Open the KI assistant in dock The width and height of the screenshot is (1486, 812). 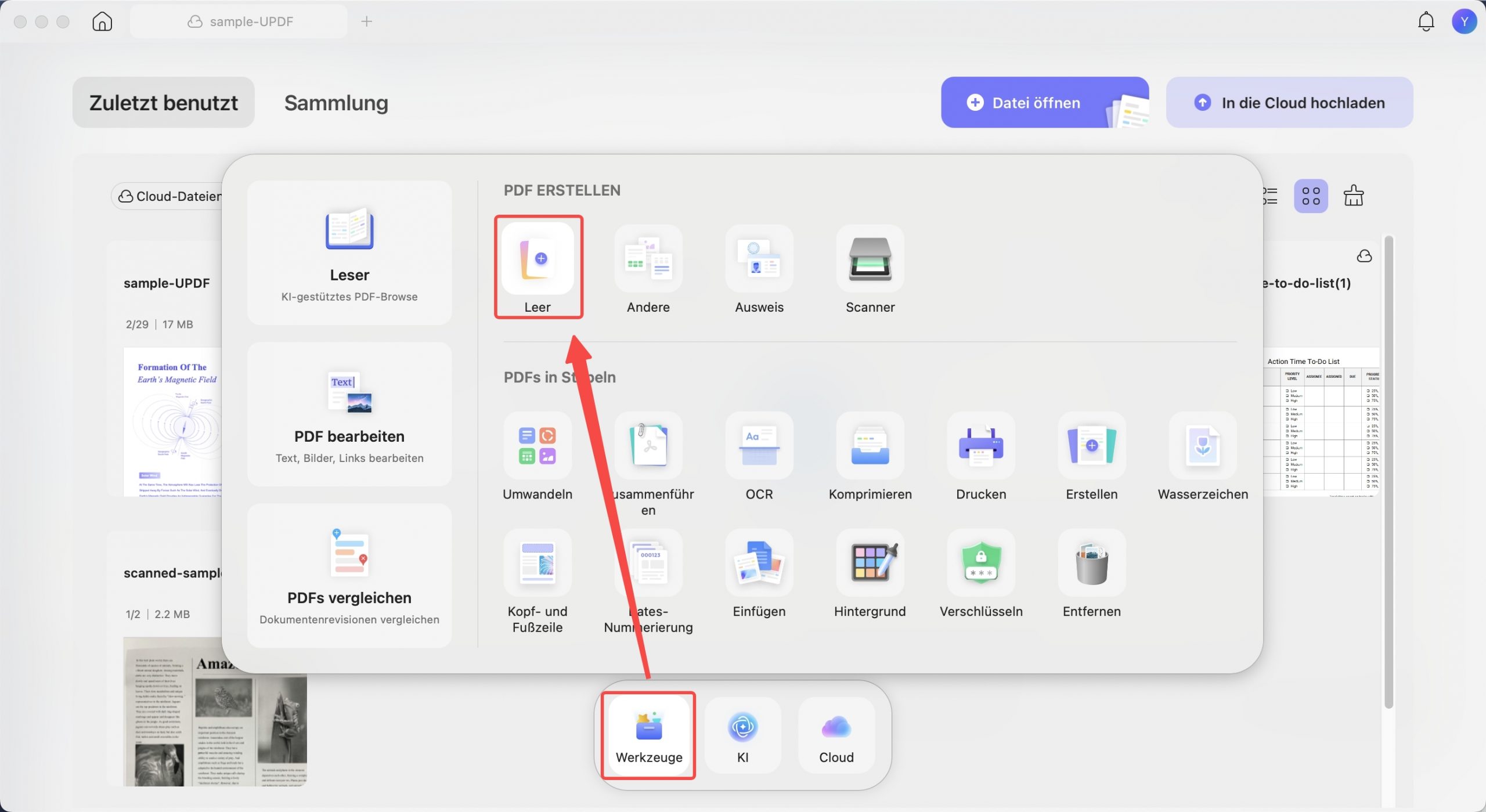pos(743,735)
